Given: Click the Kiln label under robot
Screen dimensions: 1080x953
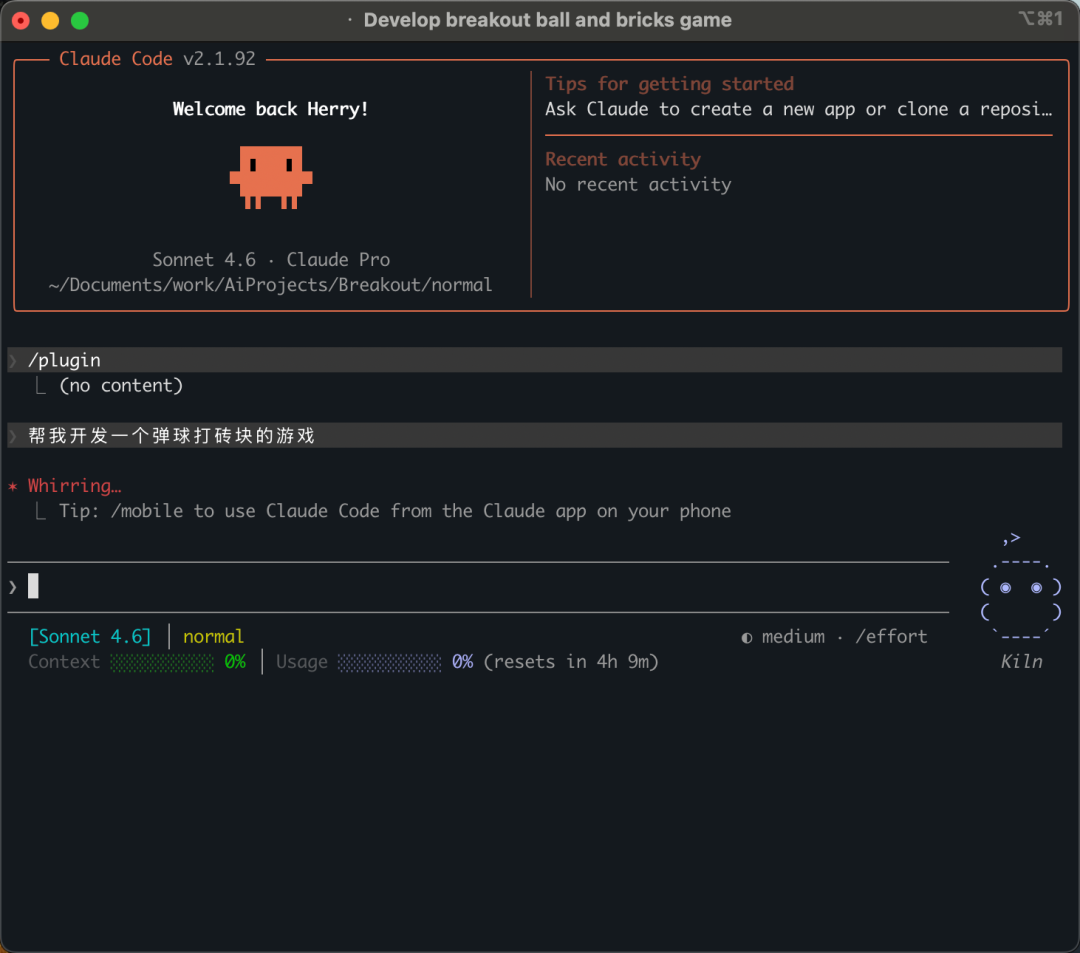Looking at the screenshot, I should (1021, 661).
